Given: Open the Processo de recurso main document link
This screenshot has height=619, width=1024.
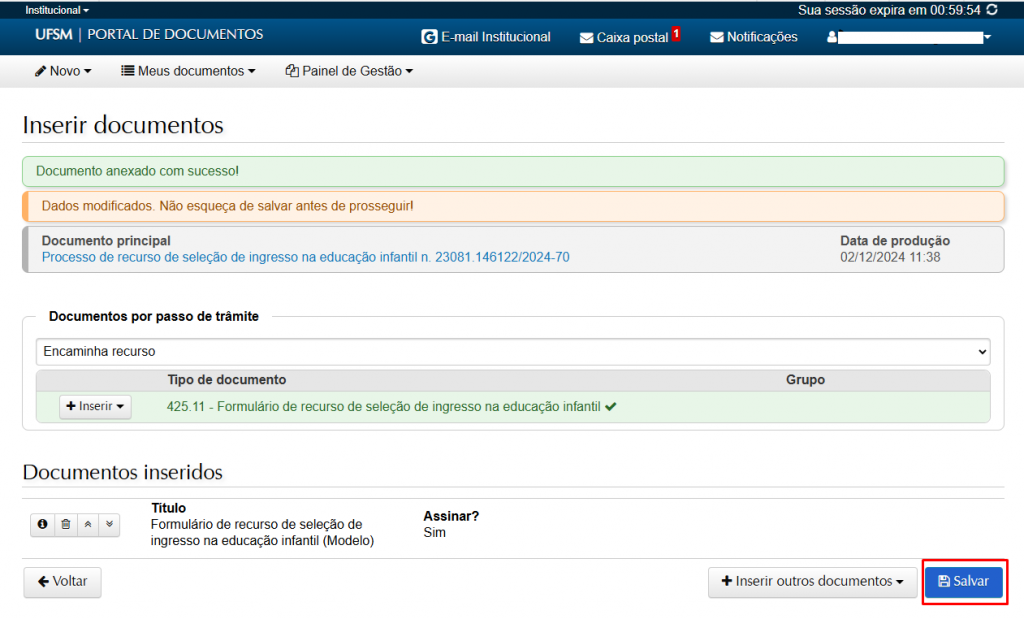Looking at the screenshot, I should [305, 257].
